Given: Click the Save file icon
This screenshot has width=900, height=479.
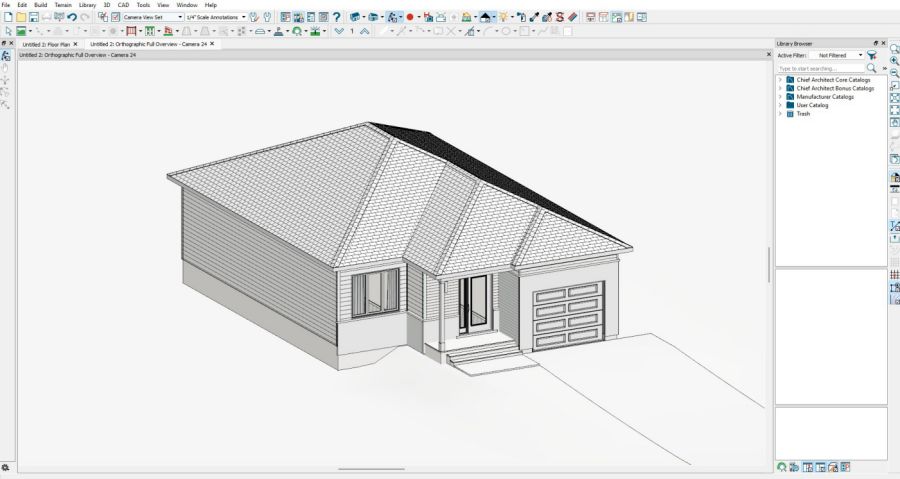Looking at the screenshot, I should pyautogui.click(x=33, y=17).
